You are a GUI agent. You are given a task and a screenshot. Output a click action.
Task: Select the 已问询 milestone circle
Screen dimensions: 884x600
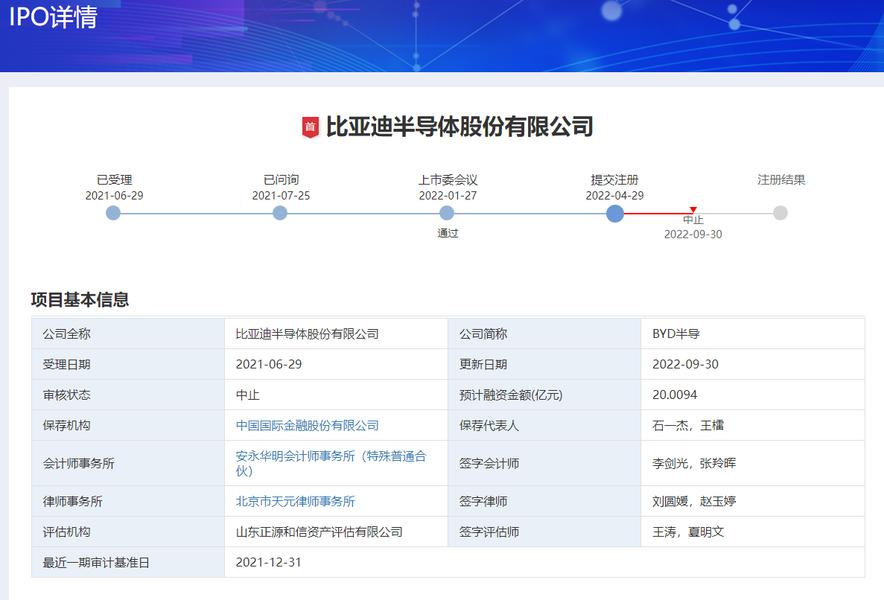(x=278, y=212)
